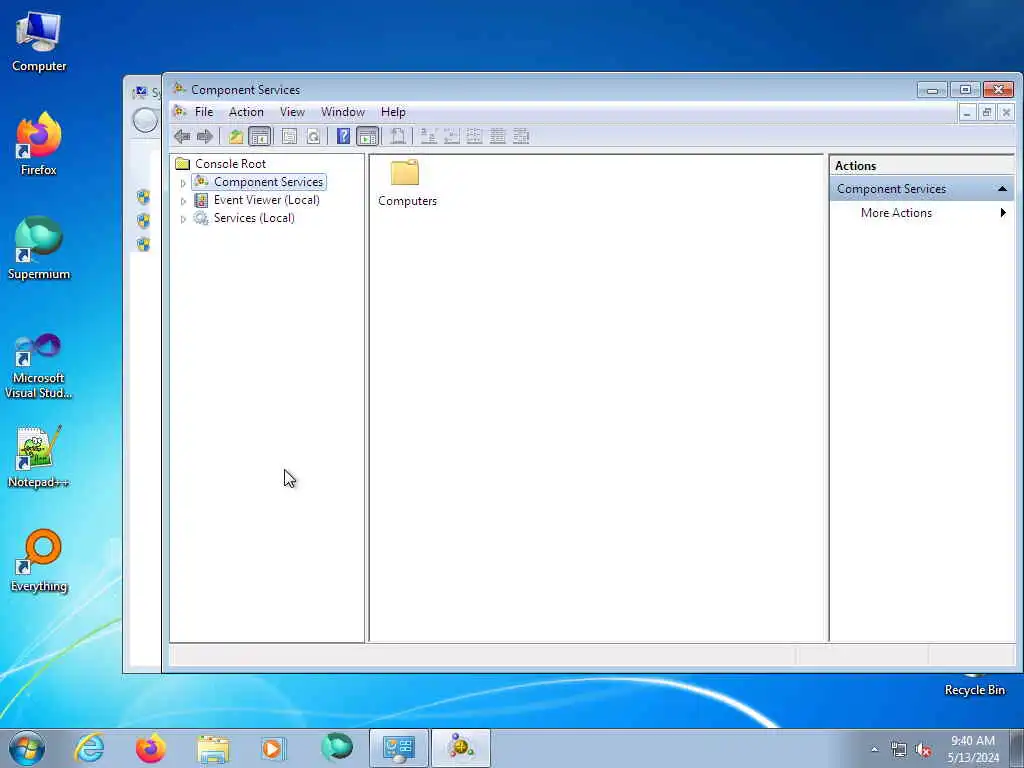The image size is (1024, 768).
Task: Click the Back arrow in the toolbar
Action: (x=182, y=136)
